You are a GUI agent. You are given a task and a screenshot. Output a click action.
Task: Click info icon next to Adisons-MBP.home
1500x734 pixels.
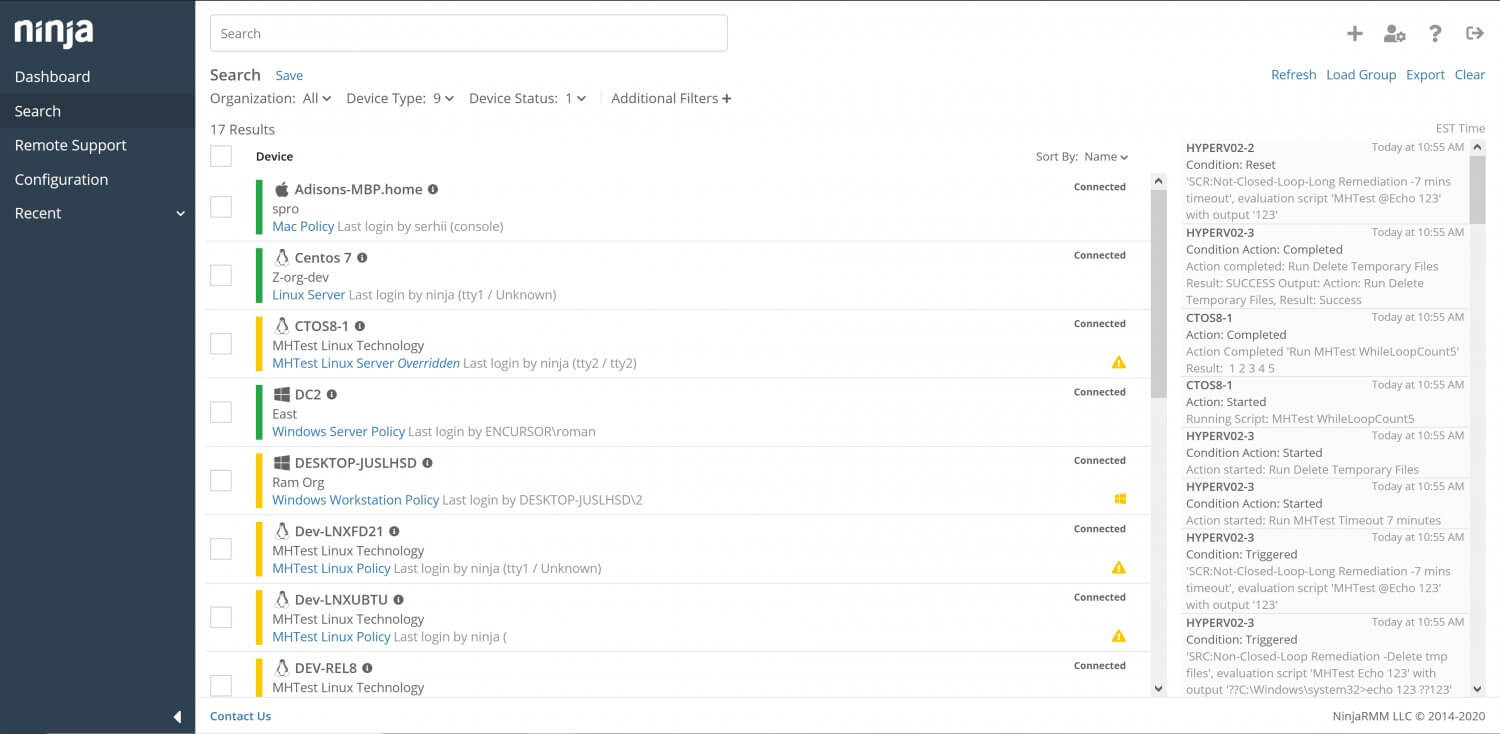click(433, 189)
